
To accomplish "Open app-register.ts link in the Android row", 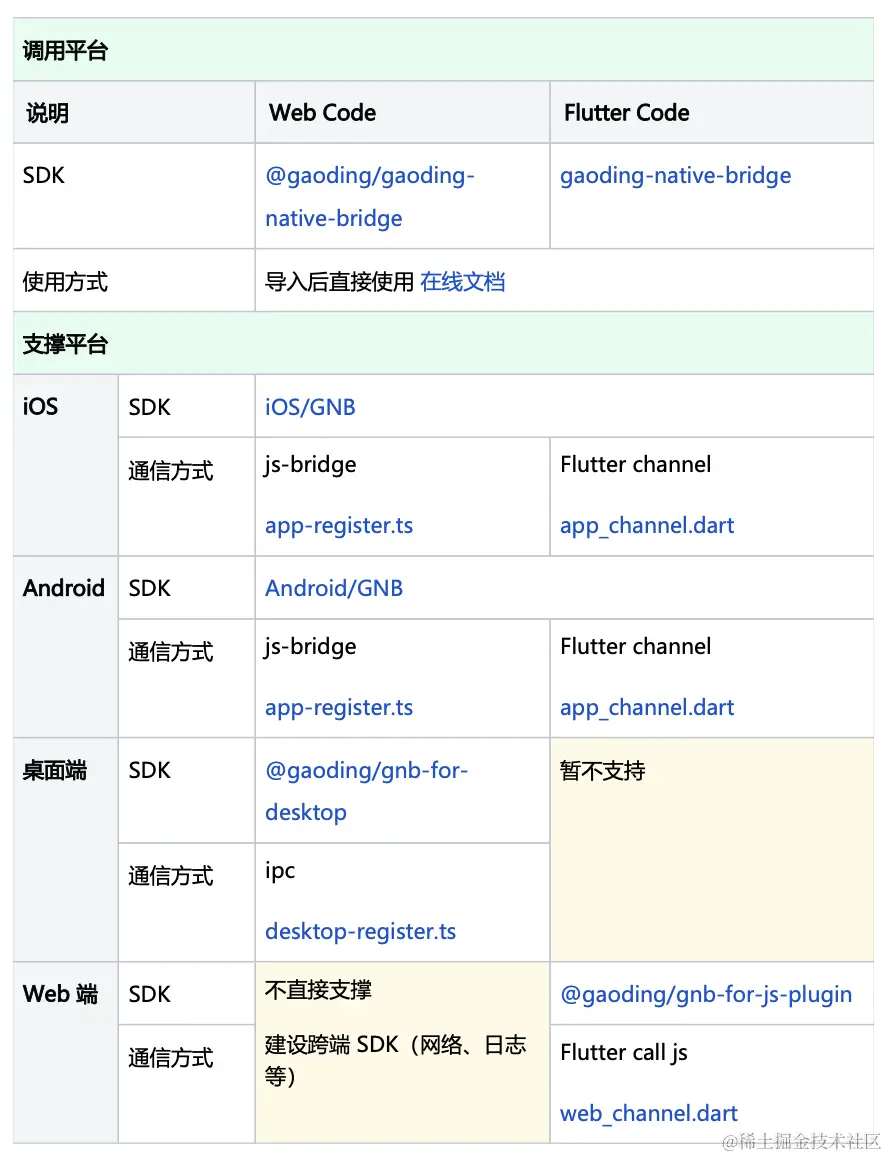I will click(338, 708).
